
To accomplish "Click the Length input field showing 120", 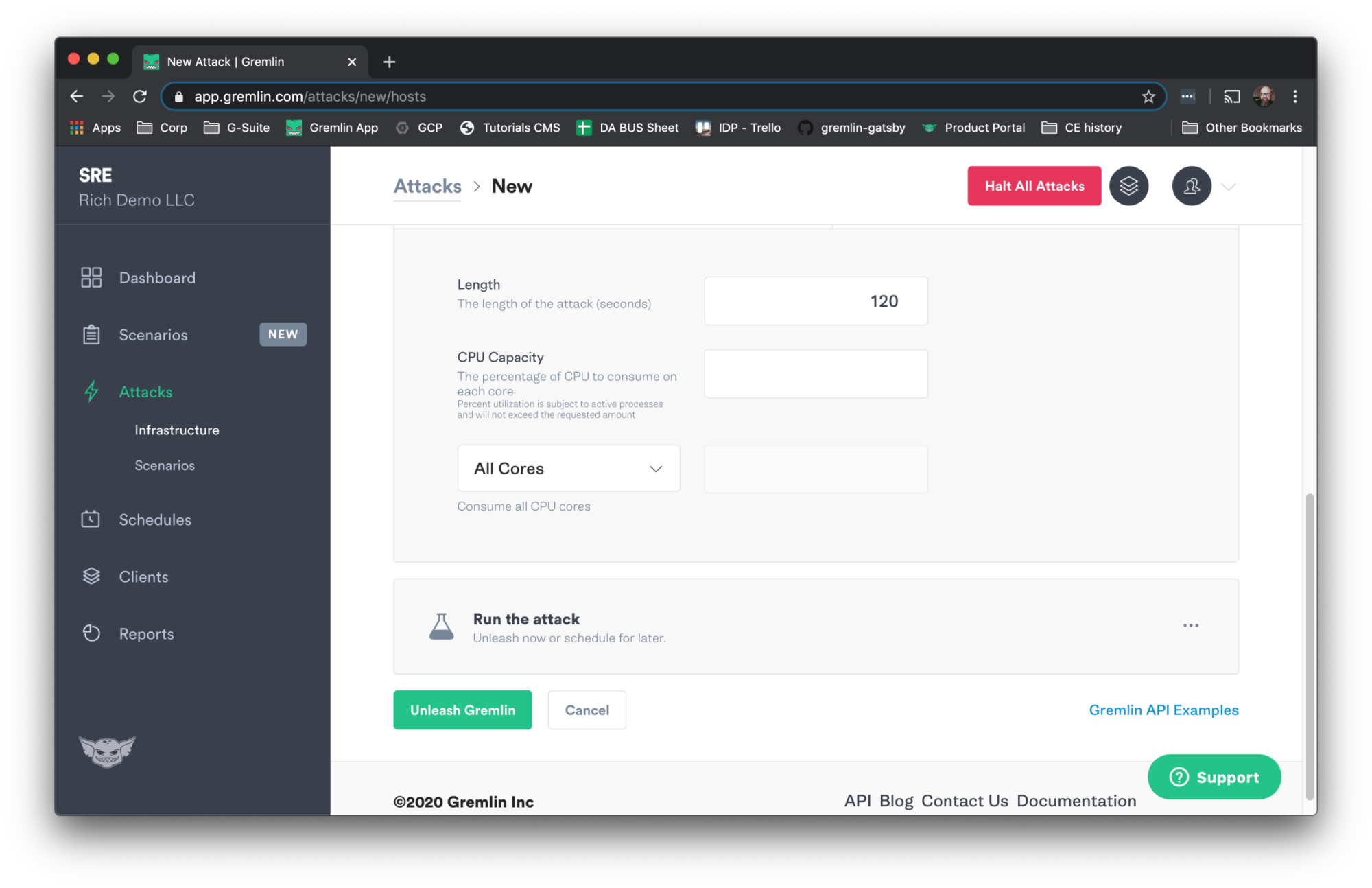I will coord(816,301).
